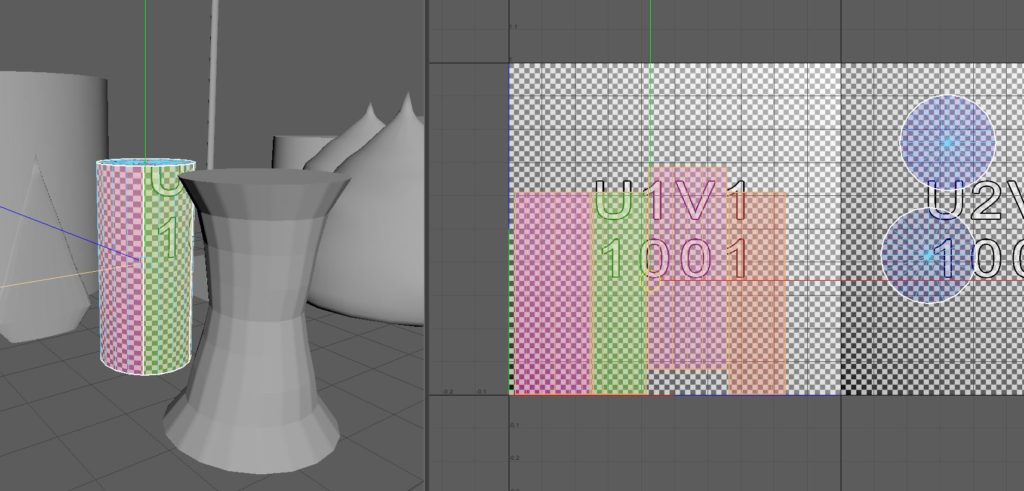This screenshot has height=491, width=1024.
Task: Click center vertex of the upper circle shell
Action: coord(947,142)
